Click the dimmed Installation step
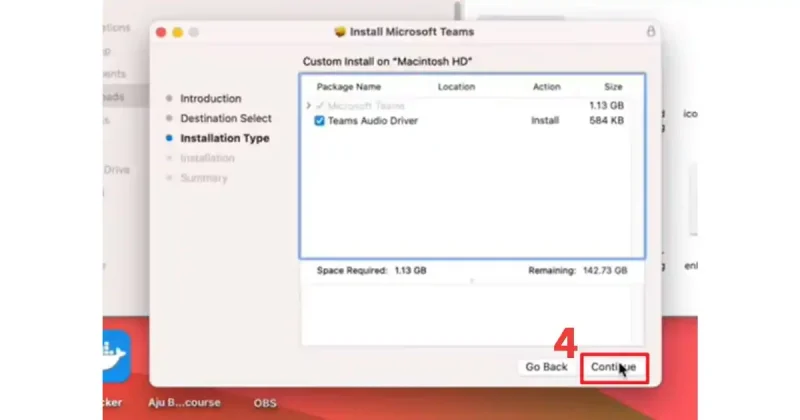800x420 pixels. pos(207,158)
